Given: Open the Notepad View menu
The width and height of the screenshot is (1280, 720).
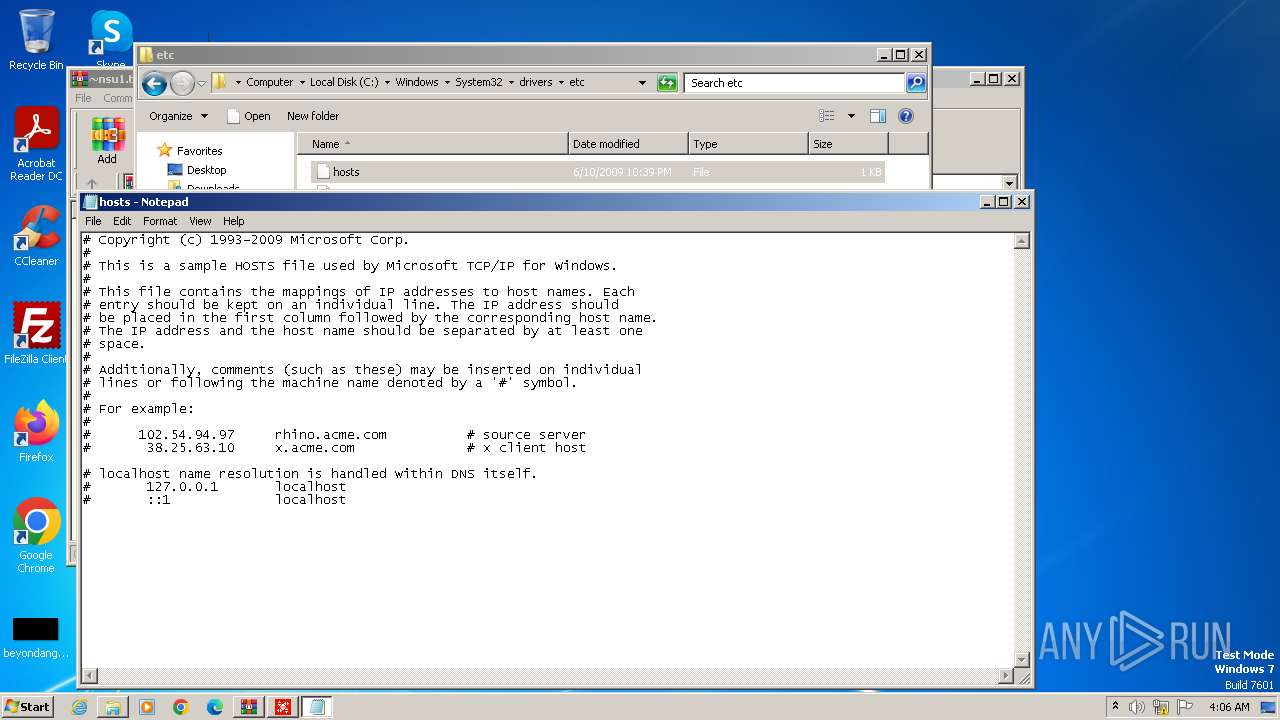Looking at the screenshot, I should [x=200, y=221].
